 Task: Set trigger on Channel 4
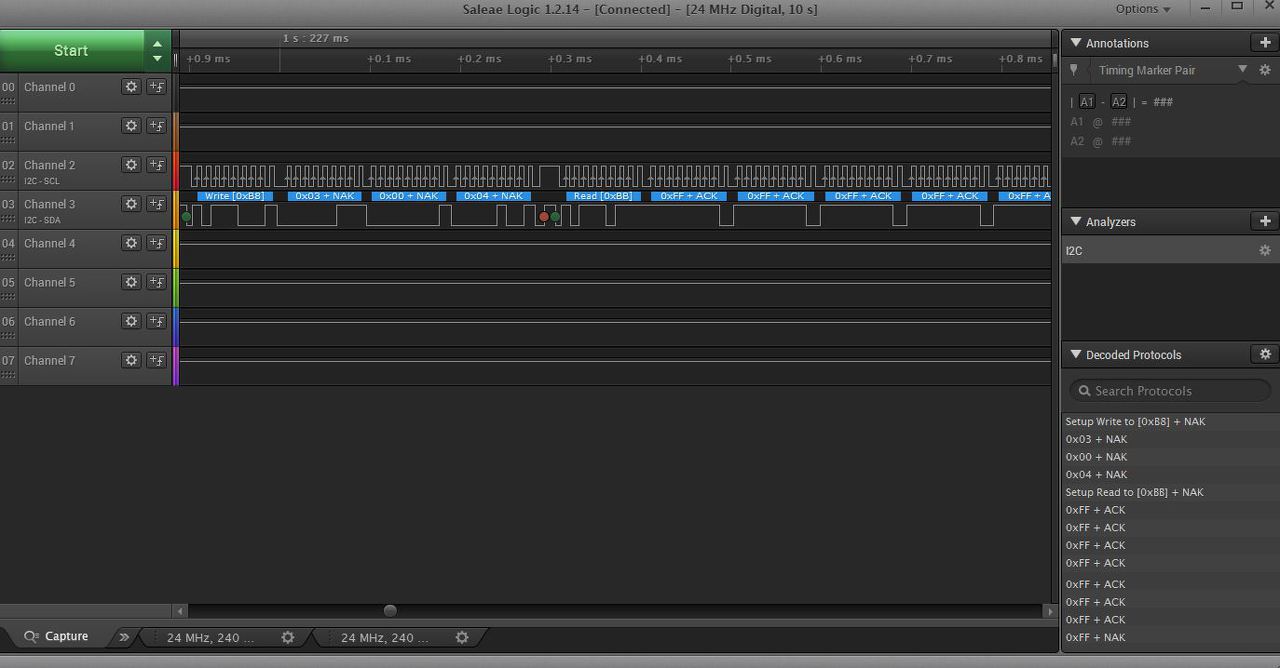click(156, 243)
